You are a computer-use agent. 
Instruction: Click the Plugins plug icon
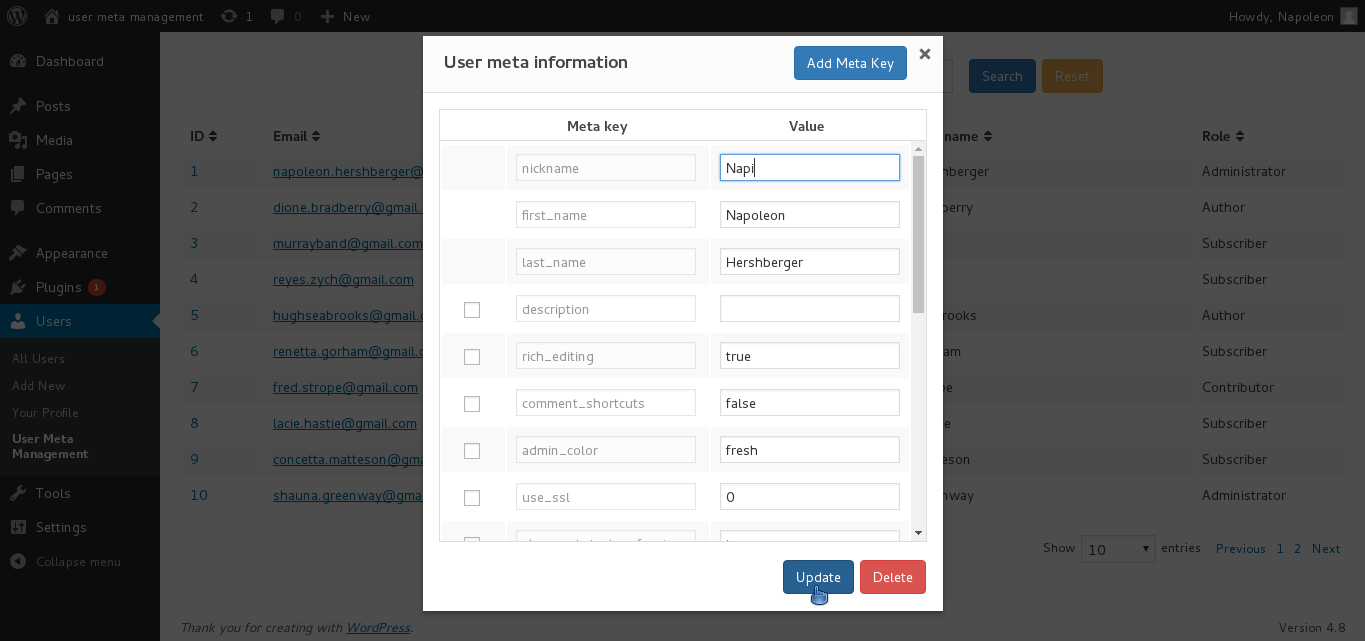click(x=18, y=287)
